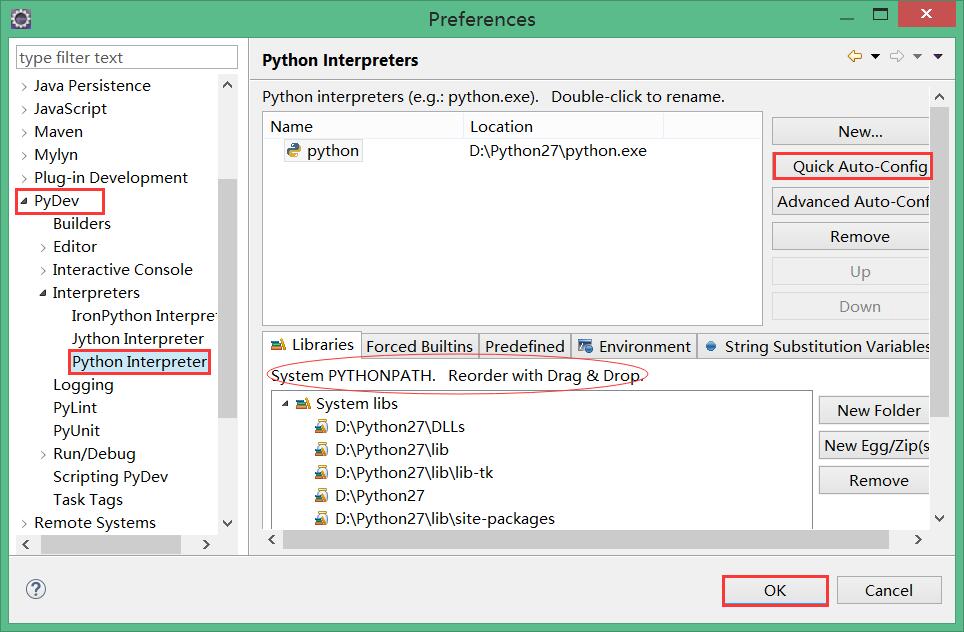Image resolution: width=964 pixels, height=632 pixels.
Task: Expand the Editor node under PyDev
Action: [43, 248]
